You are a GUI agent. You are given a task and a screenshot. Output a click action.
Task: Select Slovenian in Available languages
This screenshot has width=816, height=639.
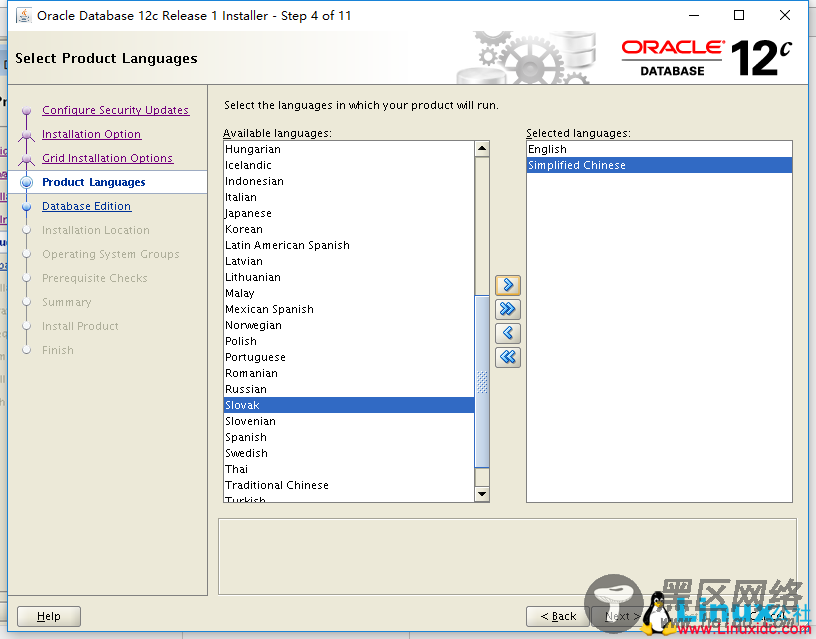(x=349, y=421)
